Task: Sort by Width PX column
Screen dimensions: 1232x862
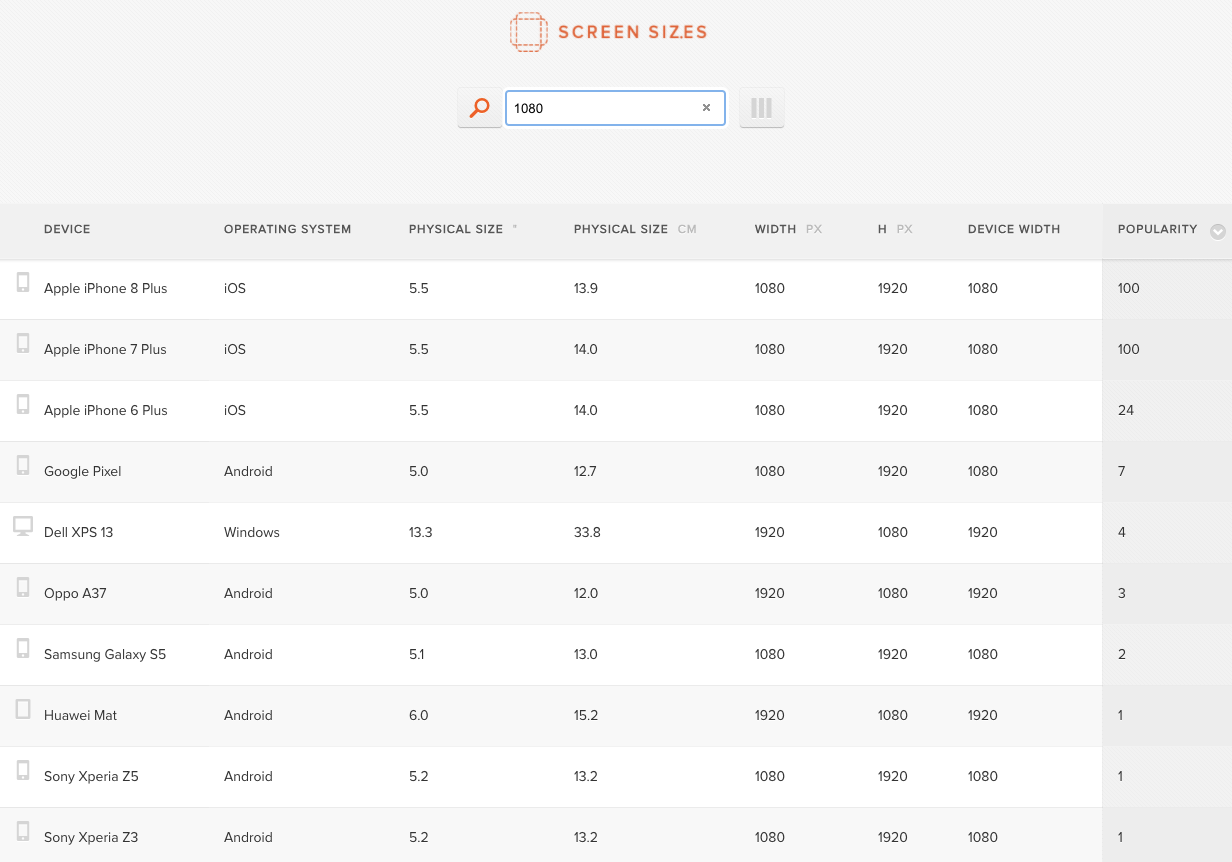Action: (x=788, y=229)
